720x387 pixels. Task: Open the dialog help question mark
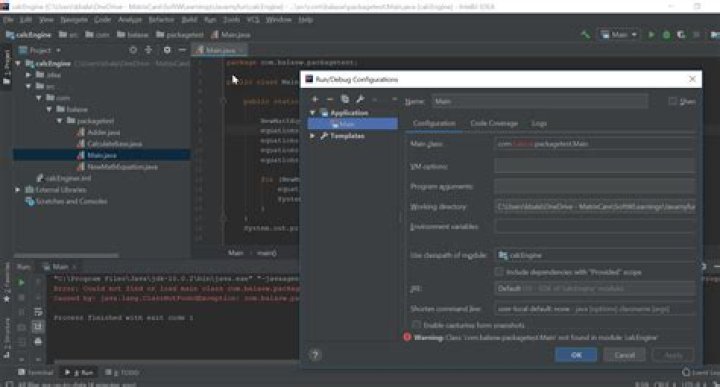[x=315, y=355]
